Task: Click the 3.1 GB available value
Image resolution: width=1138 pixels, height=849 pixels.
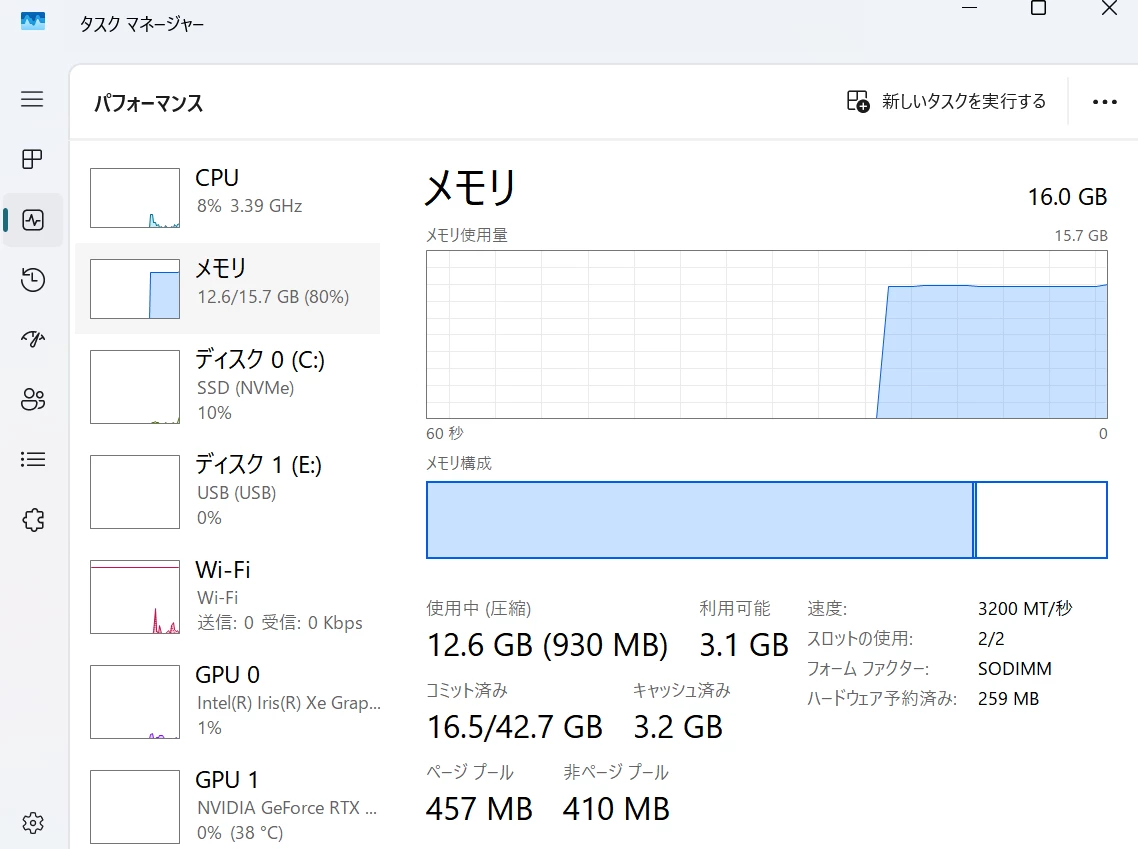Action: pyautogui.click(x=744, y=644)
